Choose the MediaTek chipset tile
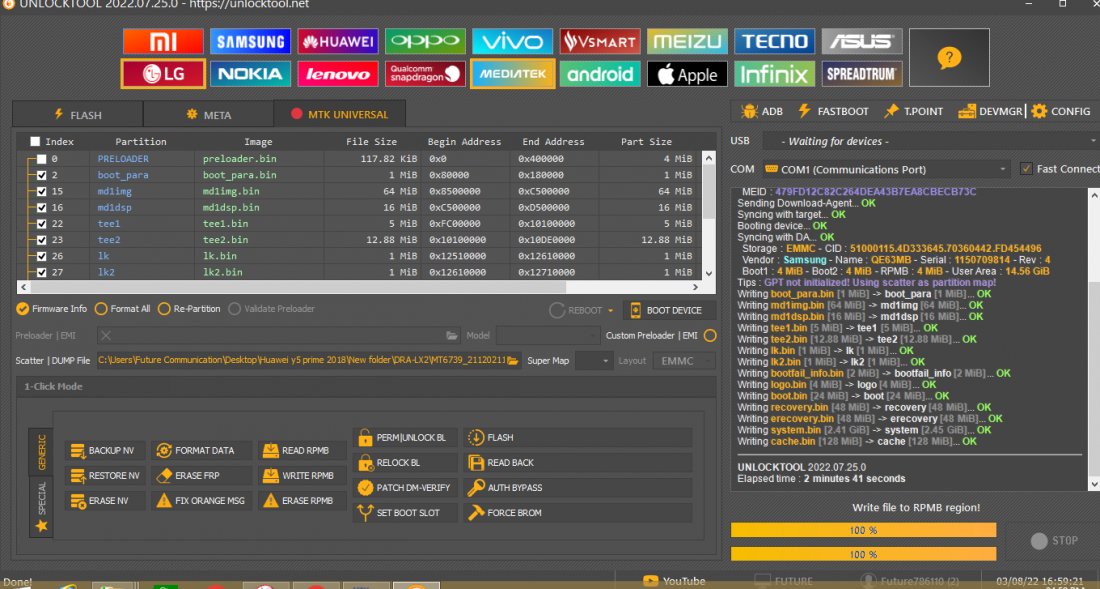Screen dimensions: 1100x589 (512, 74)
